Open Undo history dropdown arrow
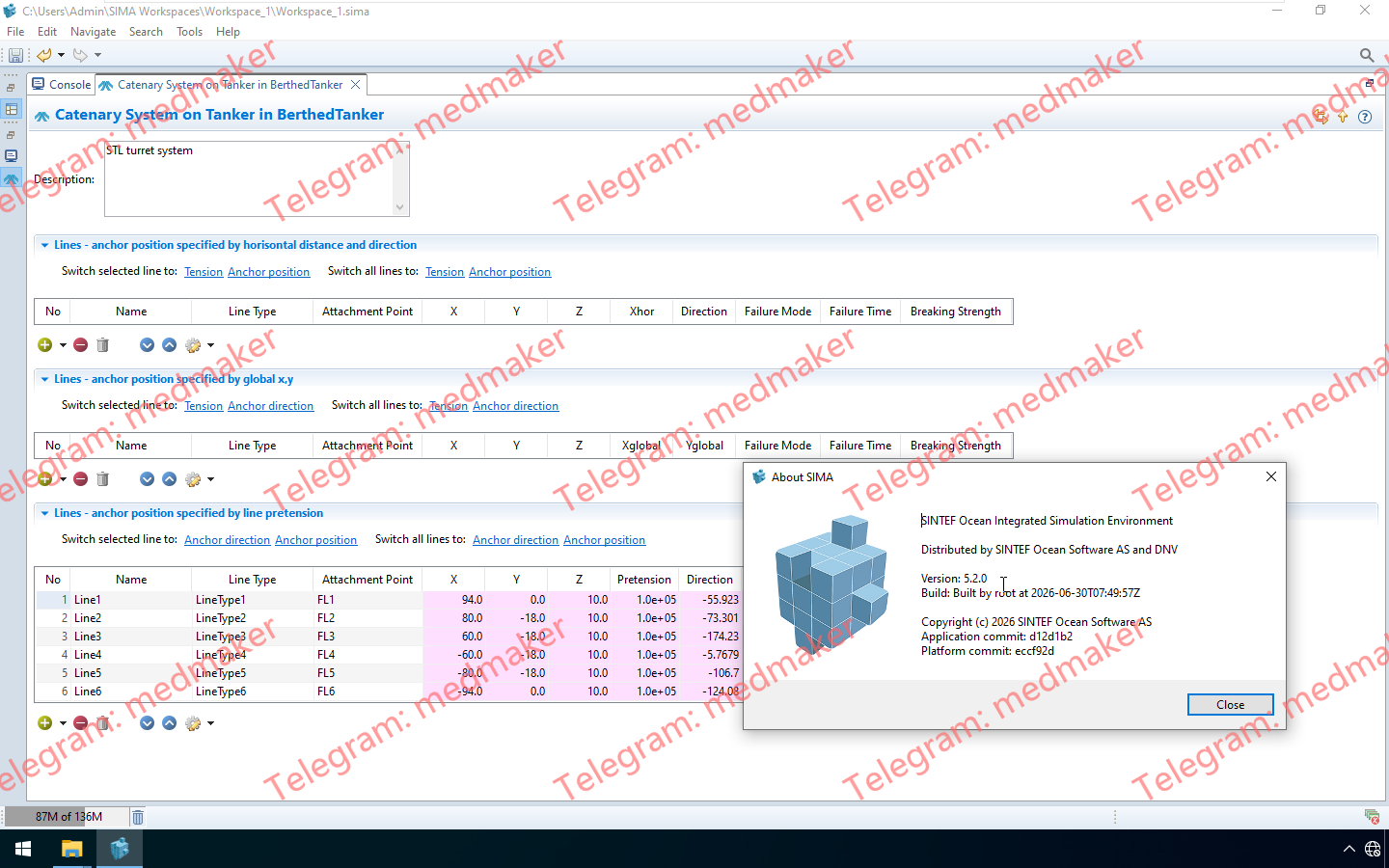The height and width of the screenshot is (868, 1389). (x=61, y=55)
